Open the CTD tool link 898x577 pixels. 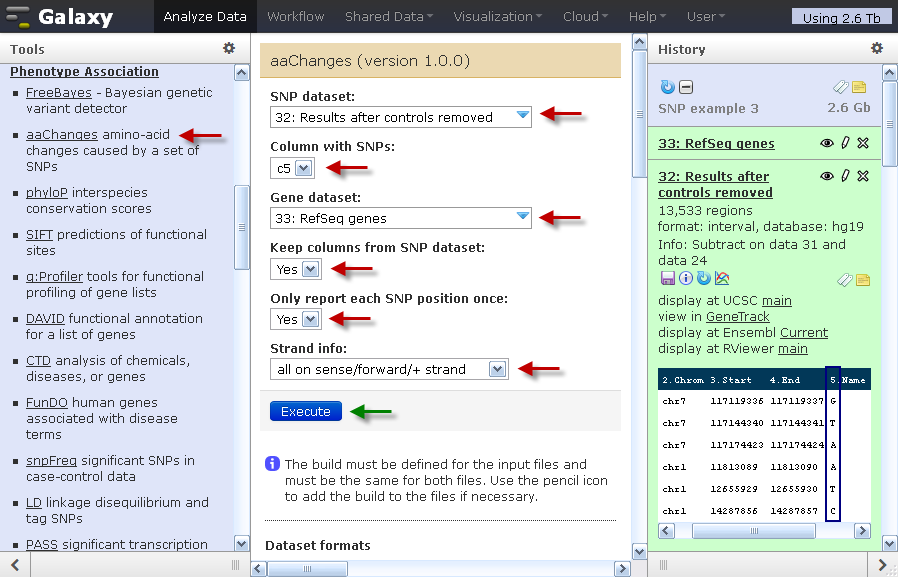pyautogui.click(x=38, y=361)
